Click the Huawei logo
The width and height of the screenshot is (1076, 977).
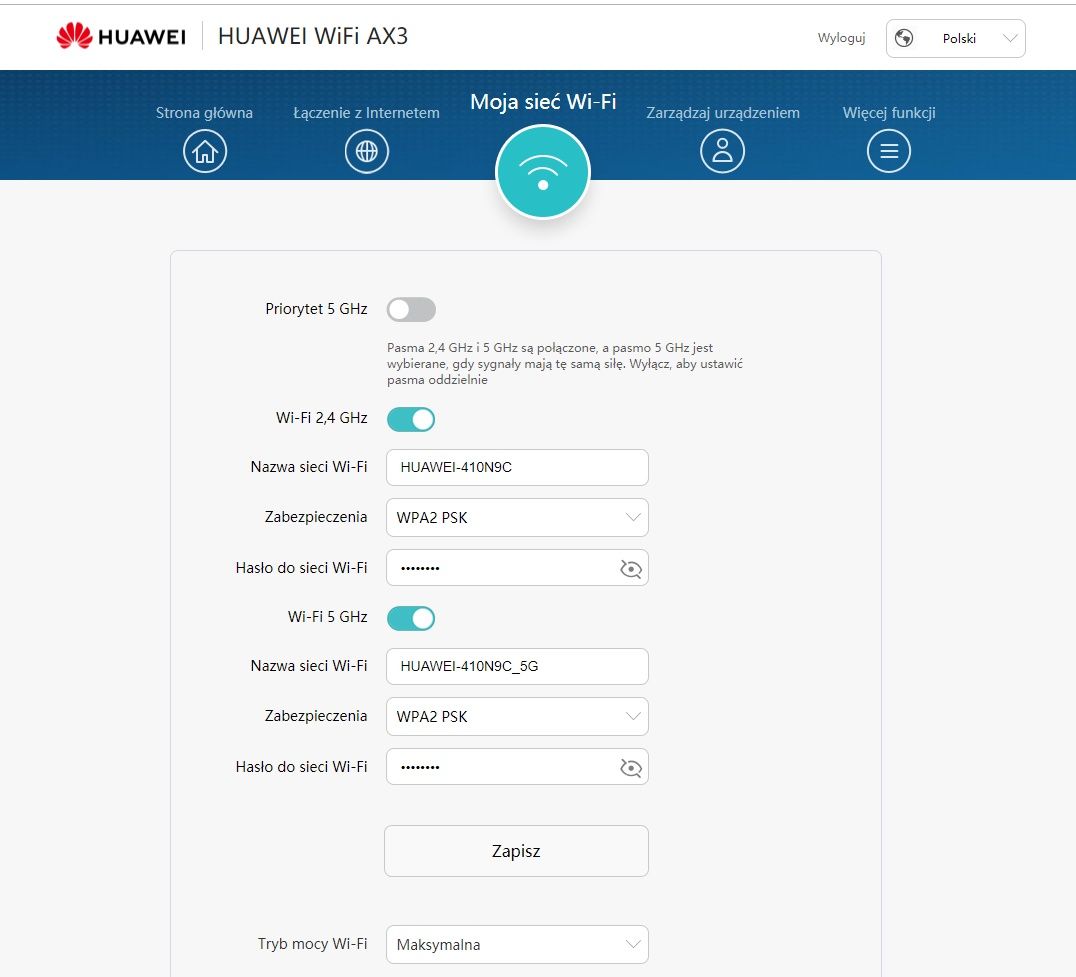121,36
